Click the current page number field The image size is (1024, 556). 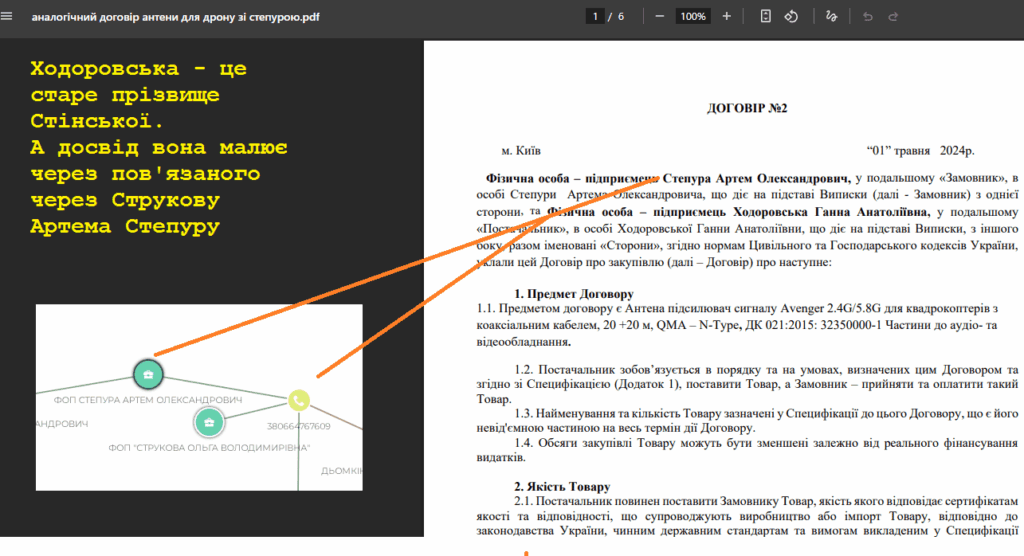596,16
